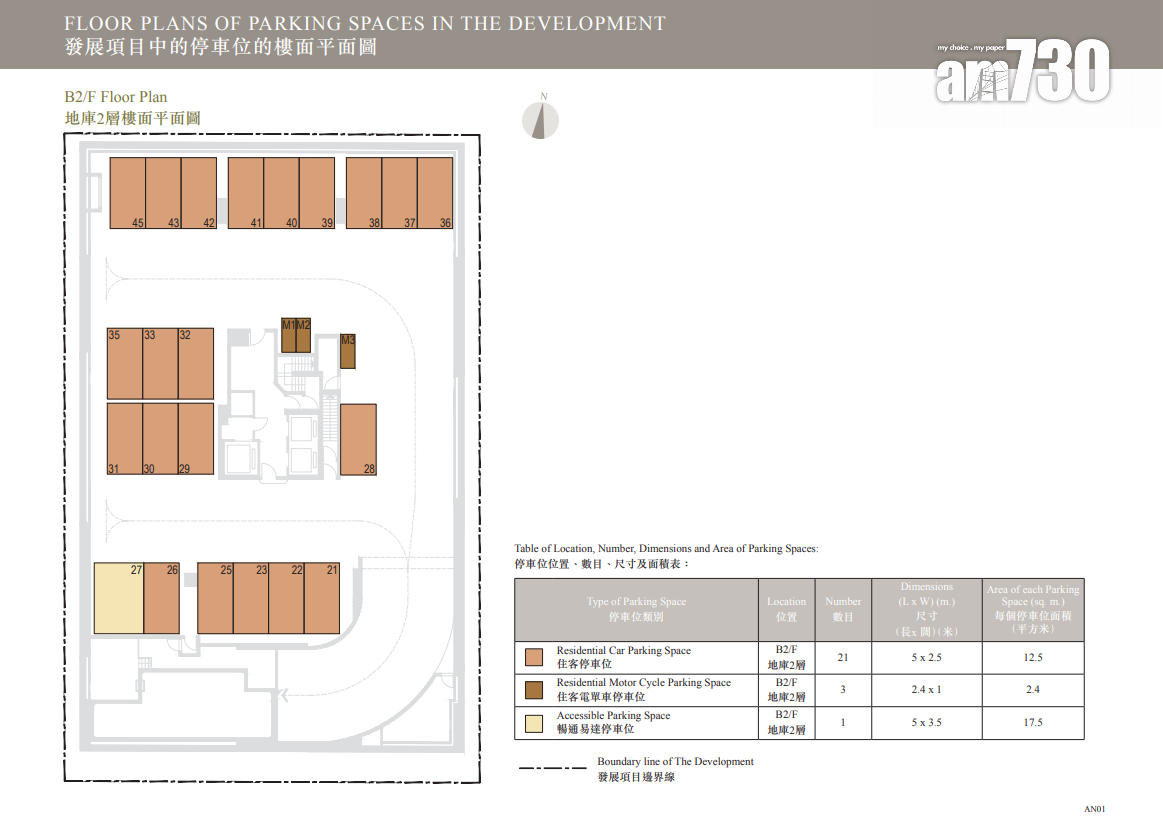
Task: Select car parking space 36
Action: [x=435, y=193]
